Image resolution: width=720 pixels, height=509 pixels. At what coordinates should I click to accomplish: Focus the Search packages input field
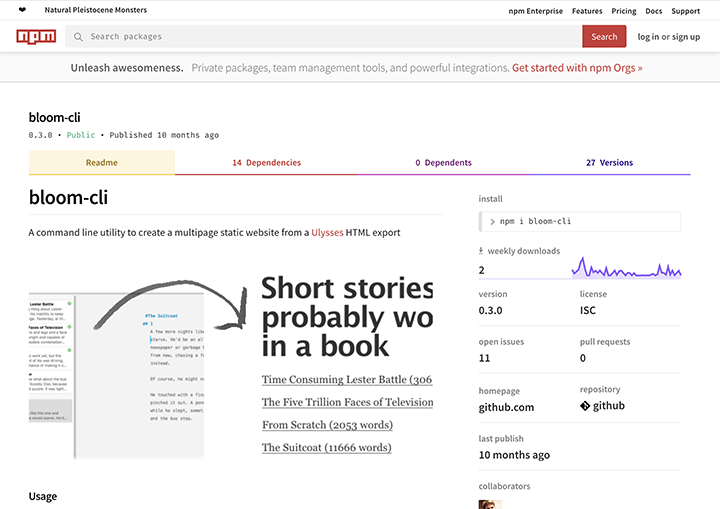[x=324, y=36]
